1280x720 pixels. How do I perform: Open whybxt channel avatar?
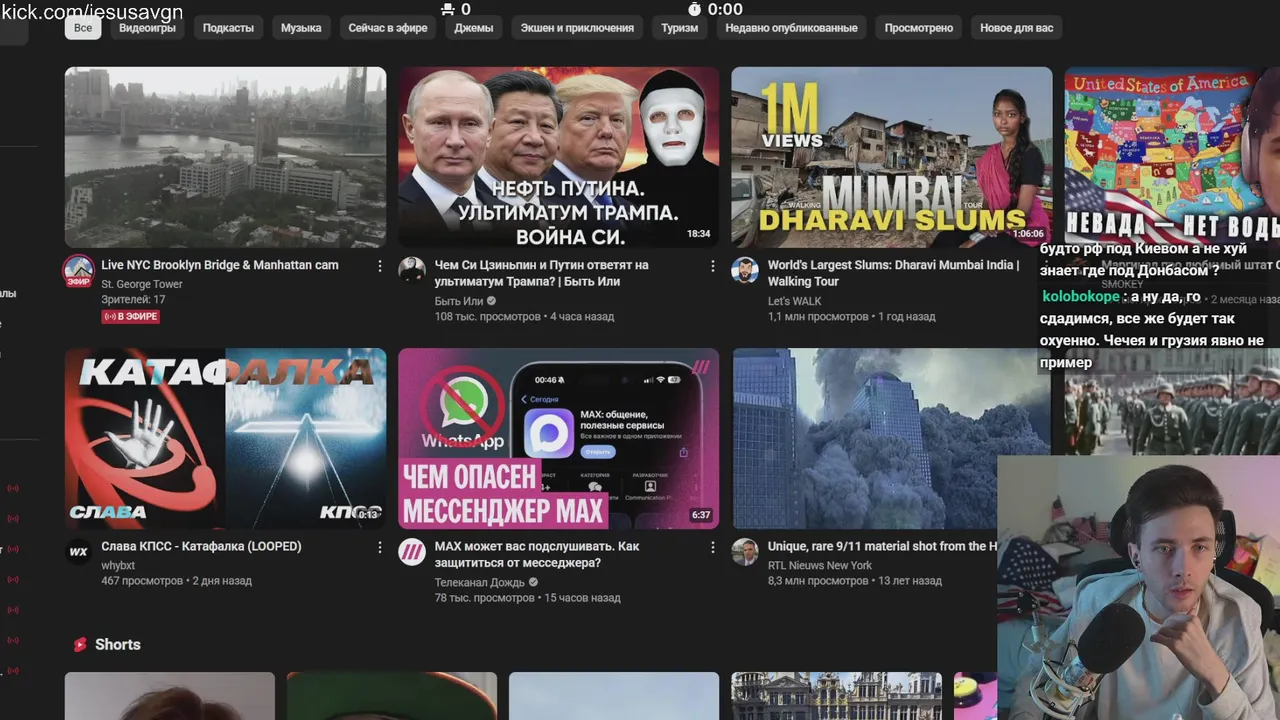[79, 552]
